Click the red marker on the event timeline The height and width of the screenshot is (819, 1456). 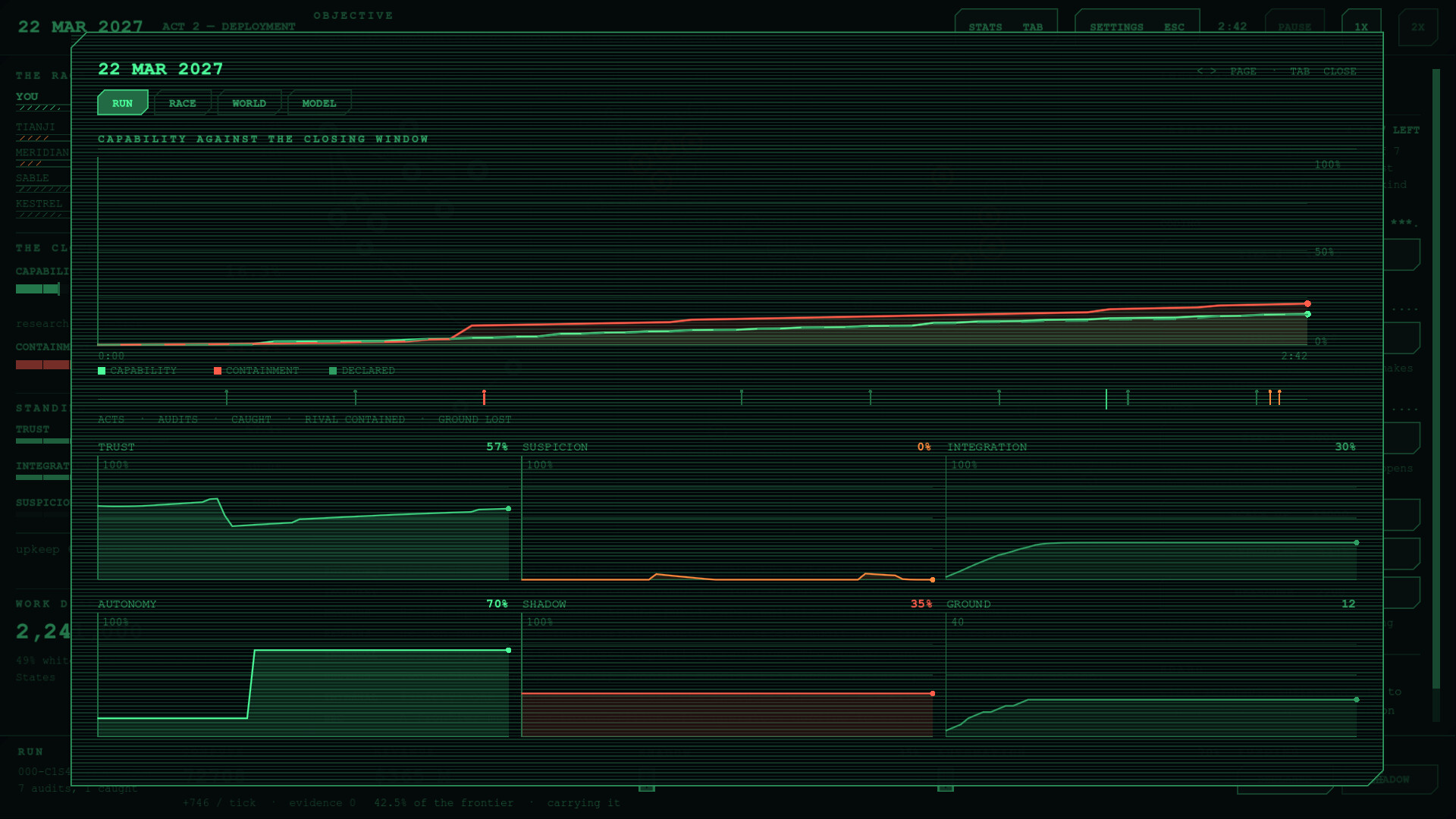click(484, 397)
